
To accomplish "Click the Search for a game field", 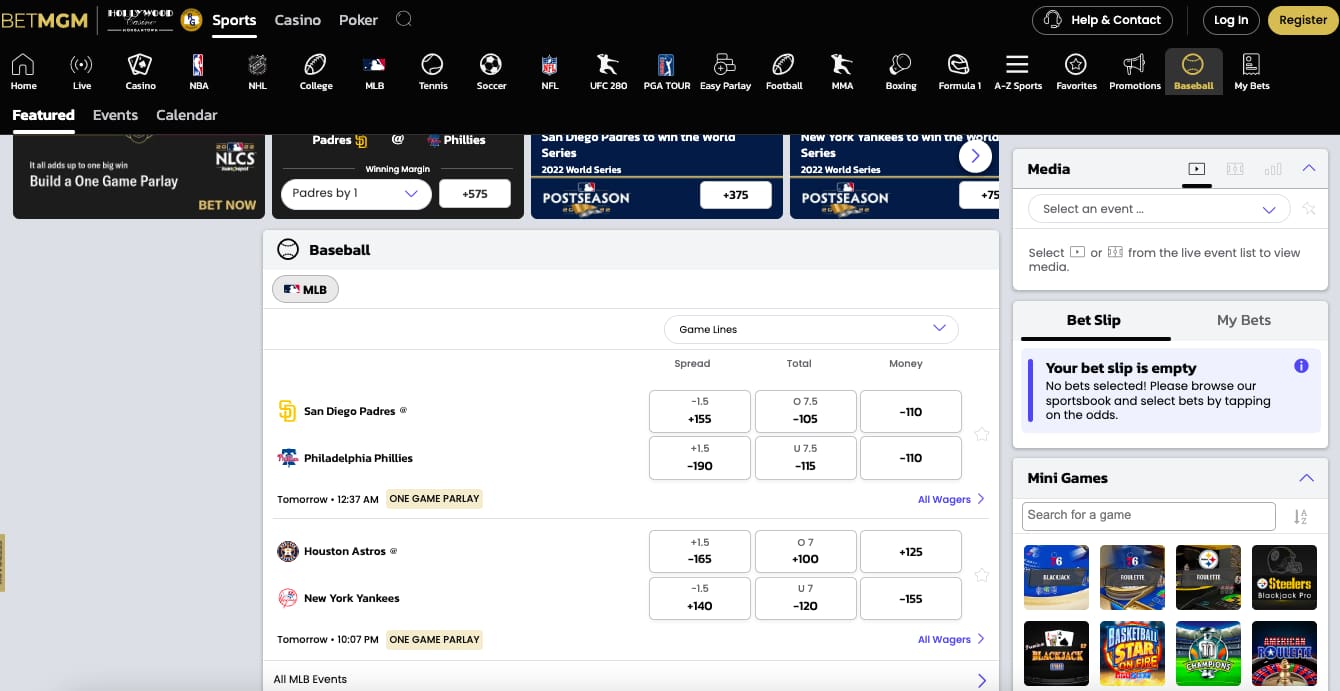I will click(x=1149, y=515).
